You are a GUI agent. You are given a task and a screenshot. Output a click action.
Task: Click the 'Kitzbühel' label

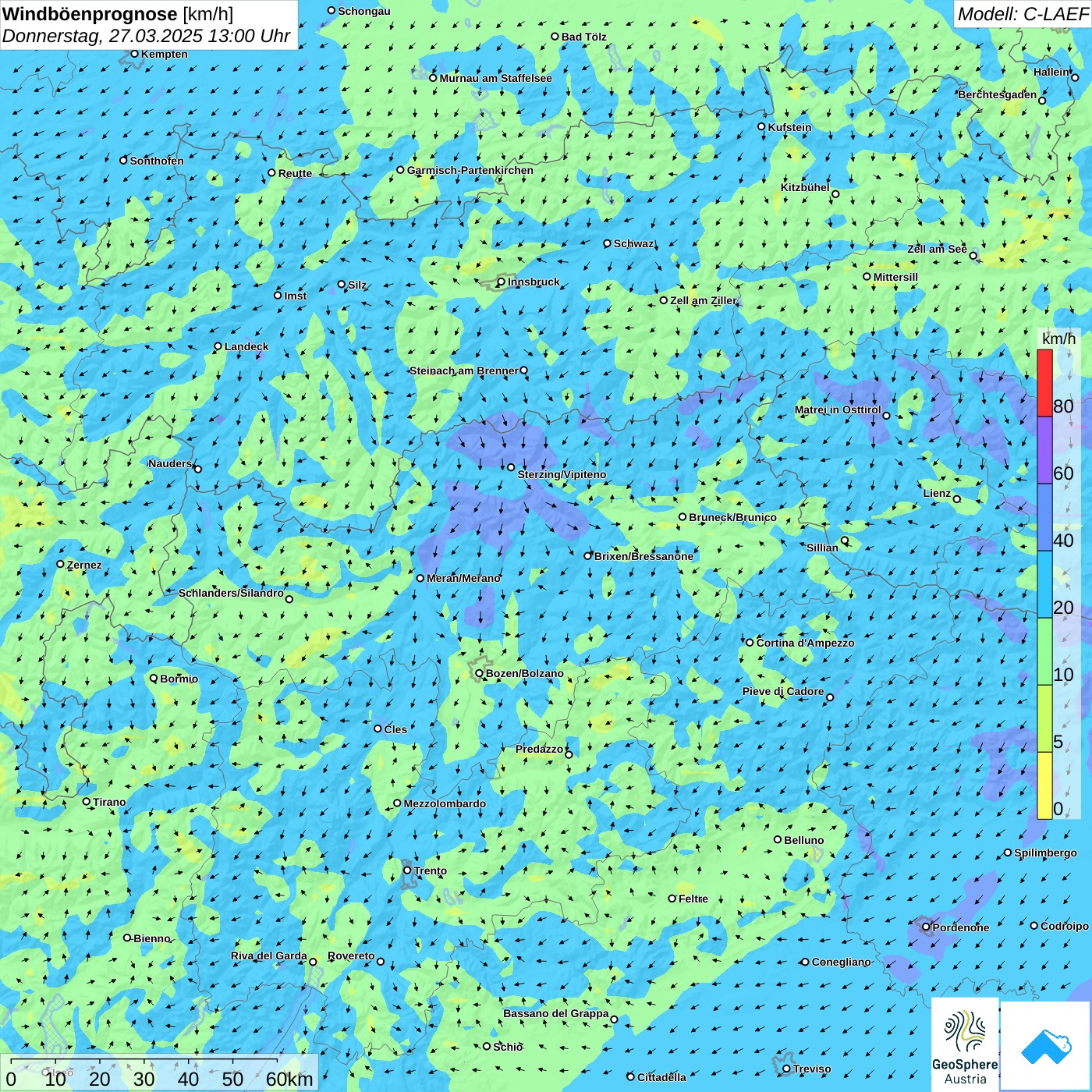pos(805,187)
